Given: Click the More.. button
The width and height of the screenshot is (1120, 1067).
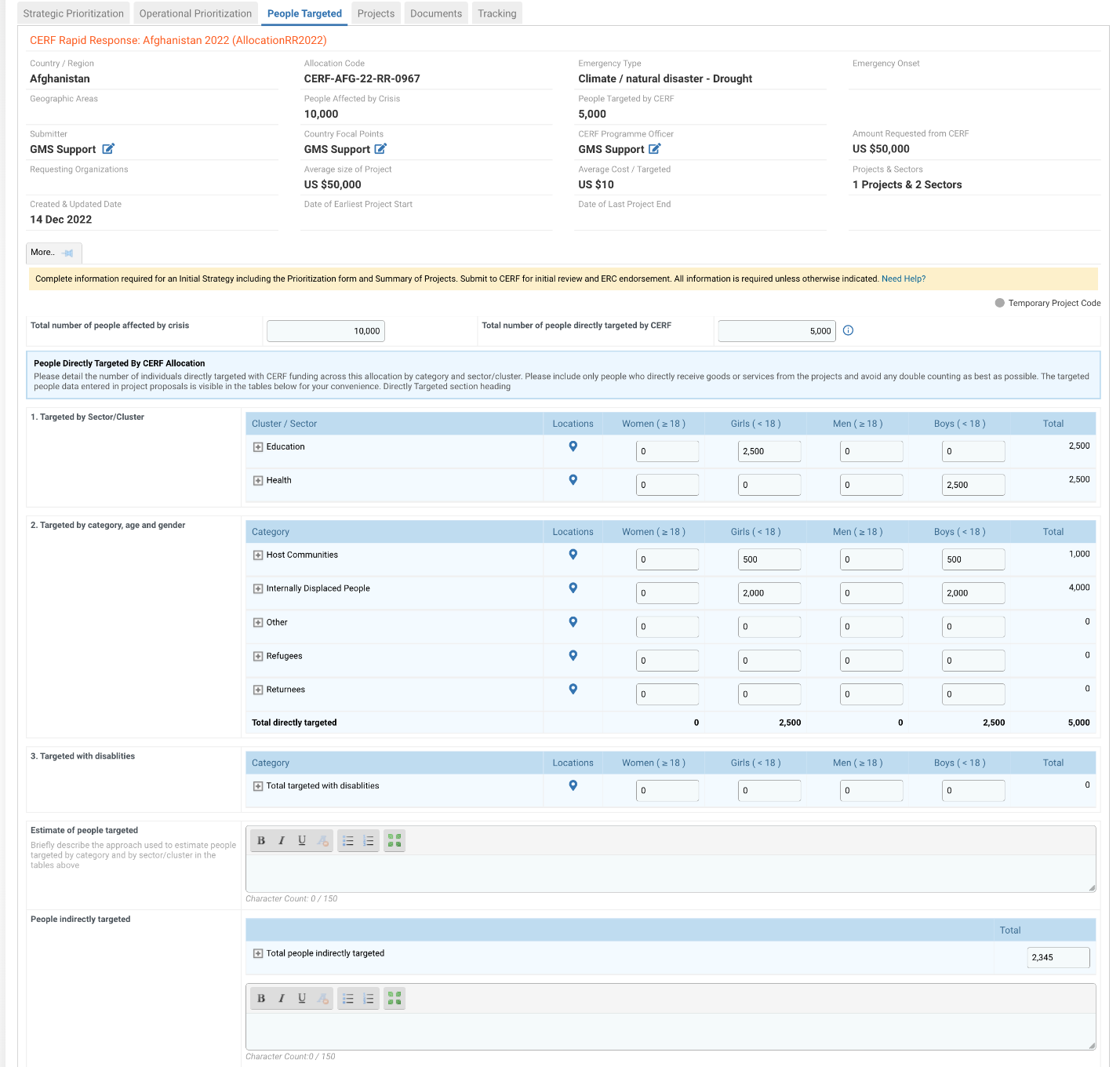Looking at the screenshot, I should (53, 253).
